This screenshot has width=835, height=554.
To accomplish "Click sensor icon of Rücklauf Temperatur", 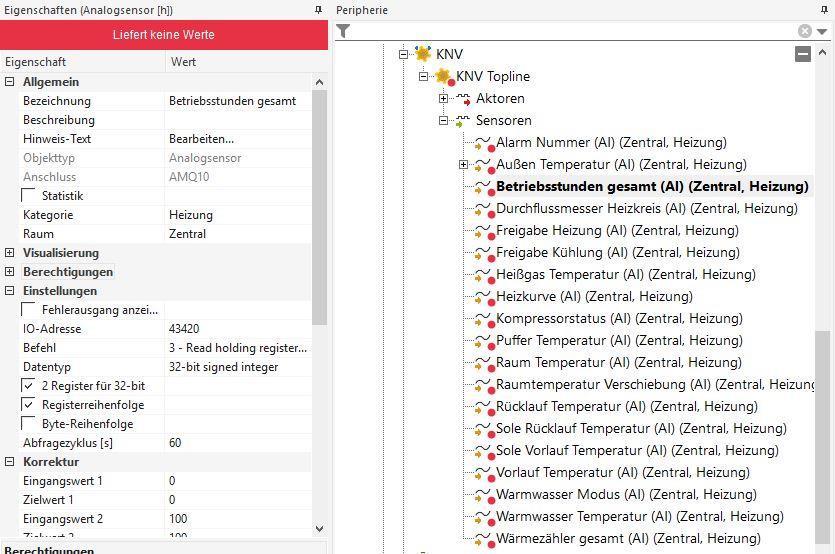I will [x=484, y=408].
